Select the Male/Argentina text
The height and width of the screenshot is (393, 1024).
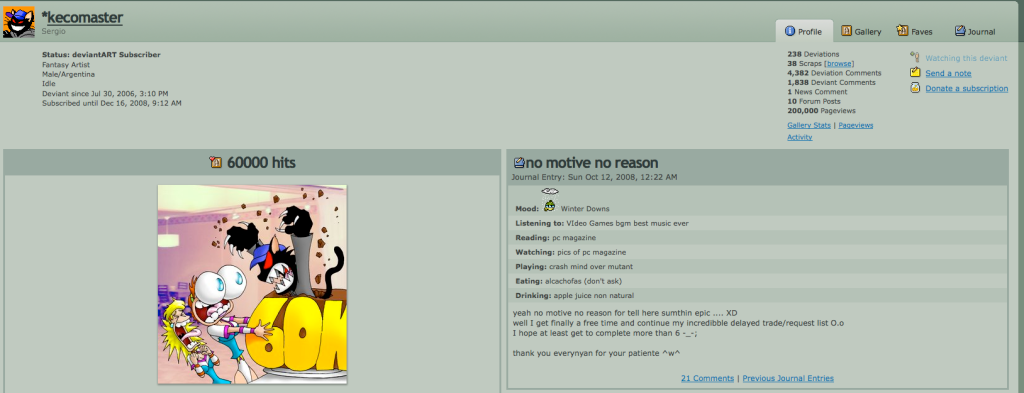[x=69, y=74]
